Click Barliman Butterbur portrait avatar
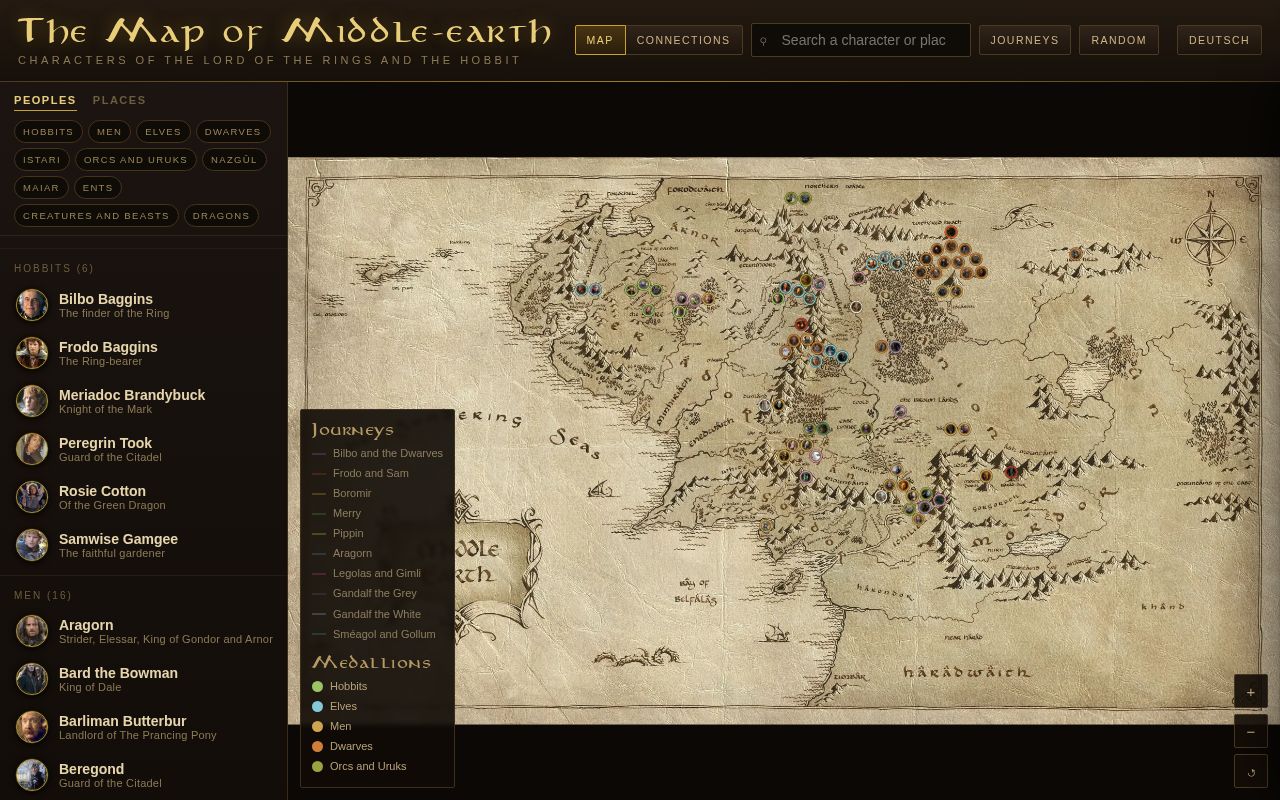 coord(32,727)
